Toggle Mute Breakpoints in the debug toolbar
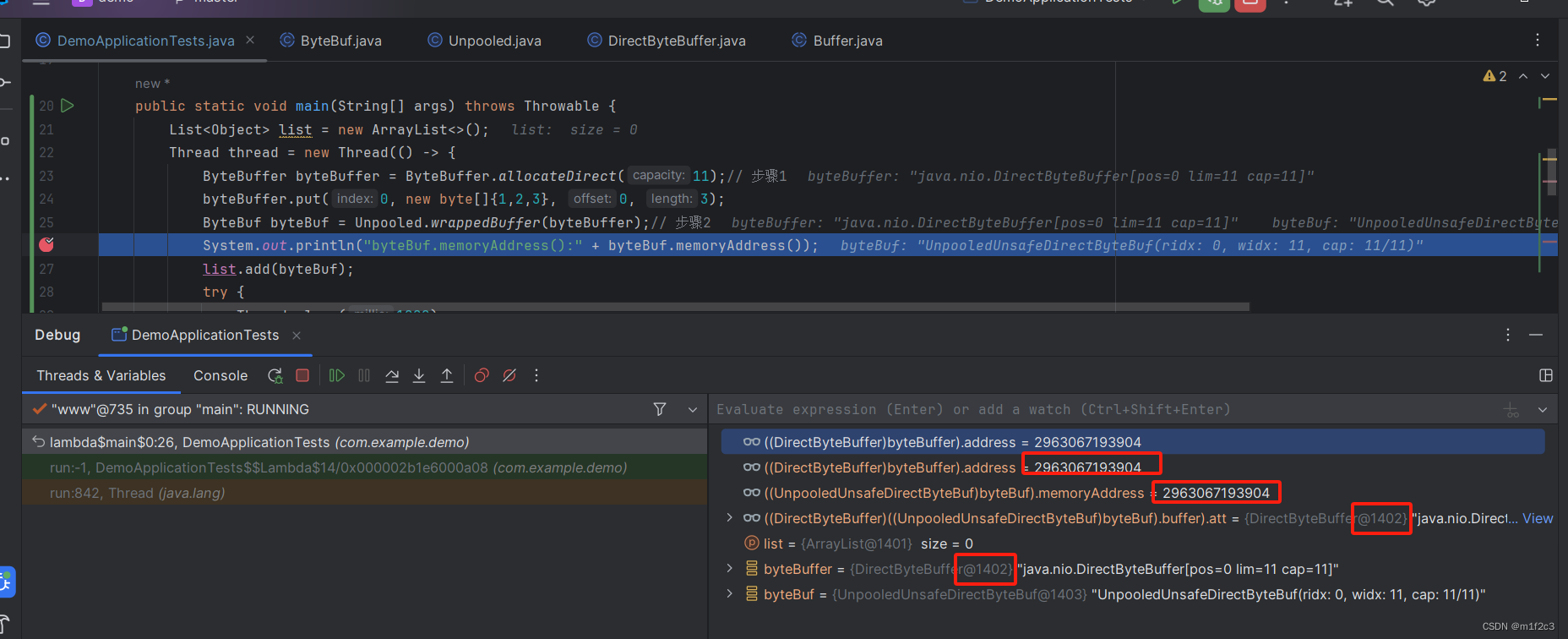 509,375
